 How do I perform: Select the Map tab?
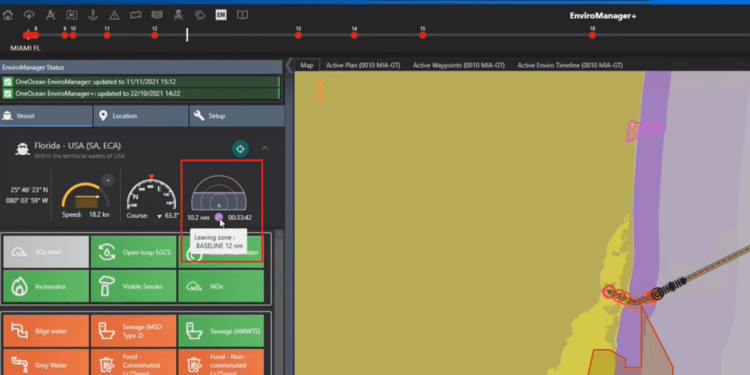click(307, 65)
